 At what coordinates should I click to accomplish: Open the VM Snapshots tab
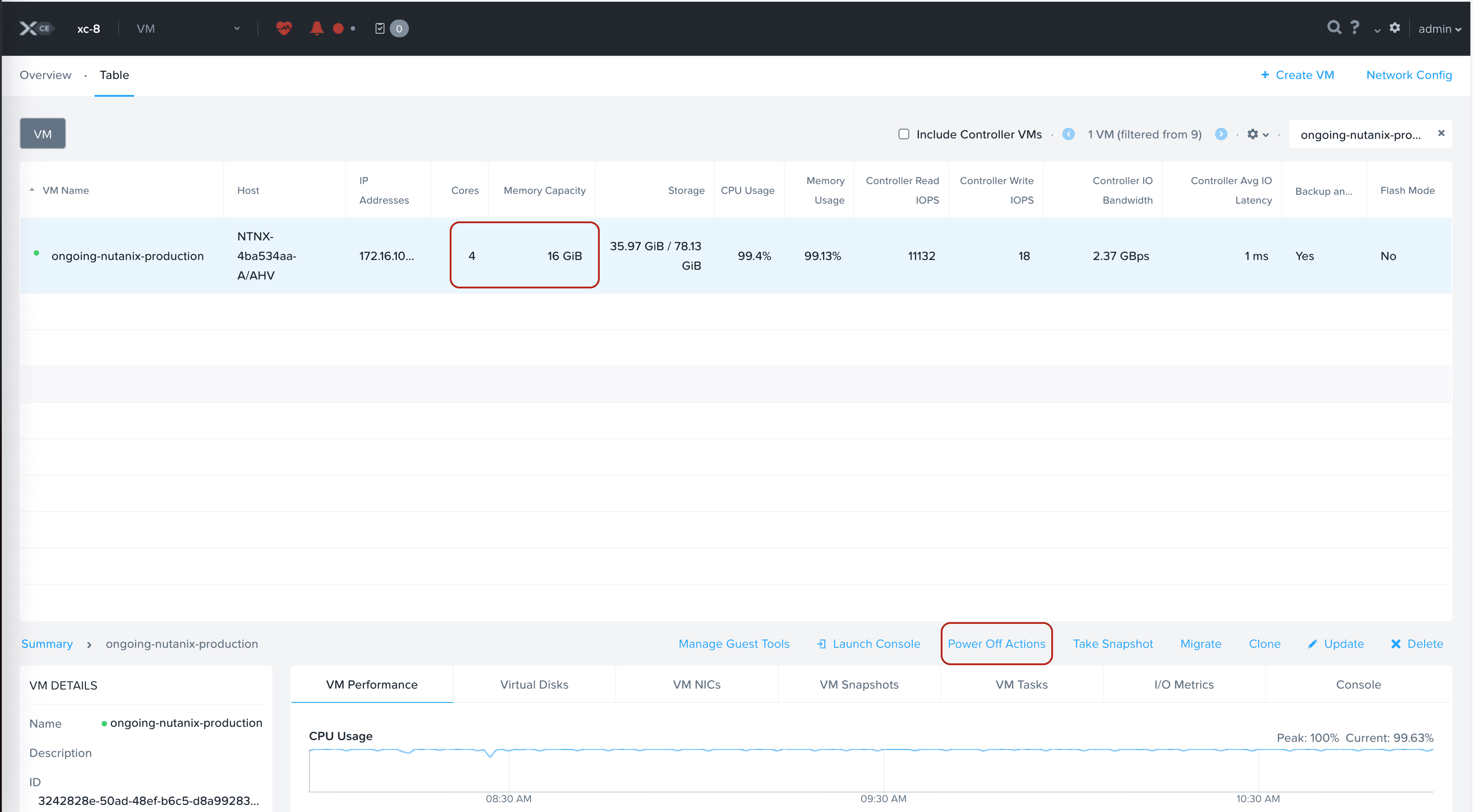click(x=859, y=684)
